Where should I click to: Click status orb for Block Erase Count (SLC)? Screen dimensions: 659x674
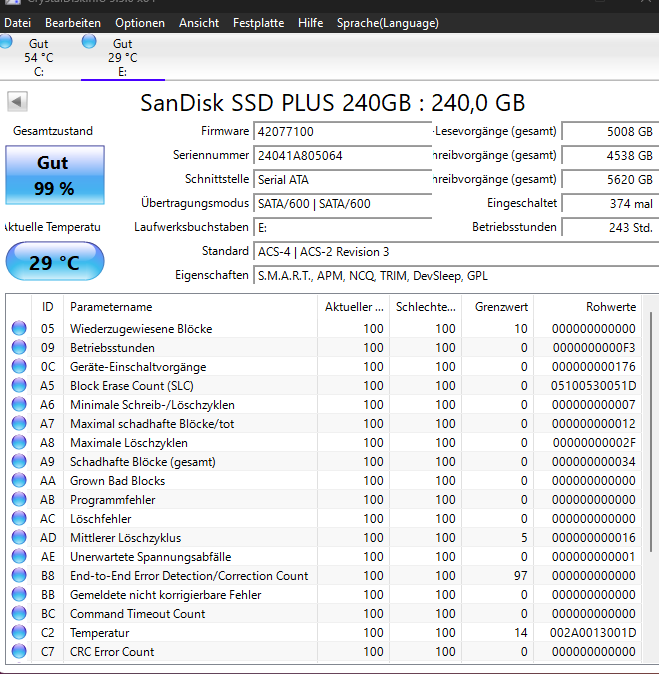pyautogui.click(x=19, y=385)
